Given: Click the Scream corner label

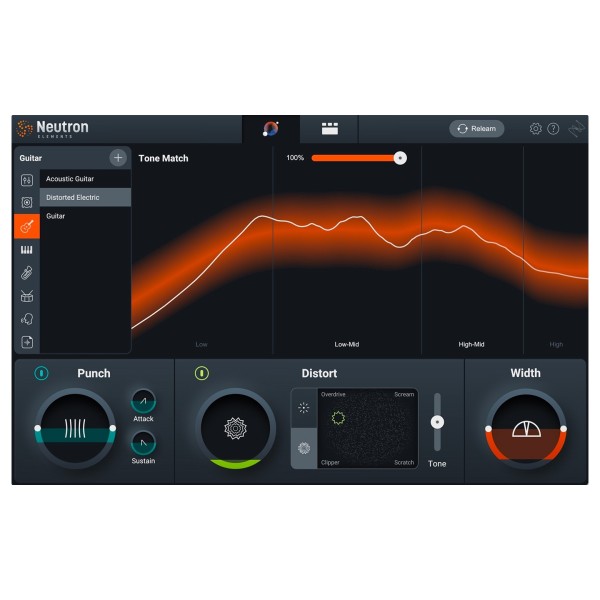Looking at the screenshot, I should 404,395.
